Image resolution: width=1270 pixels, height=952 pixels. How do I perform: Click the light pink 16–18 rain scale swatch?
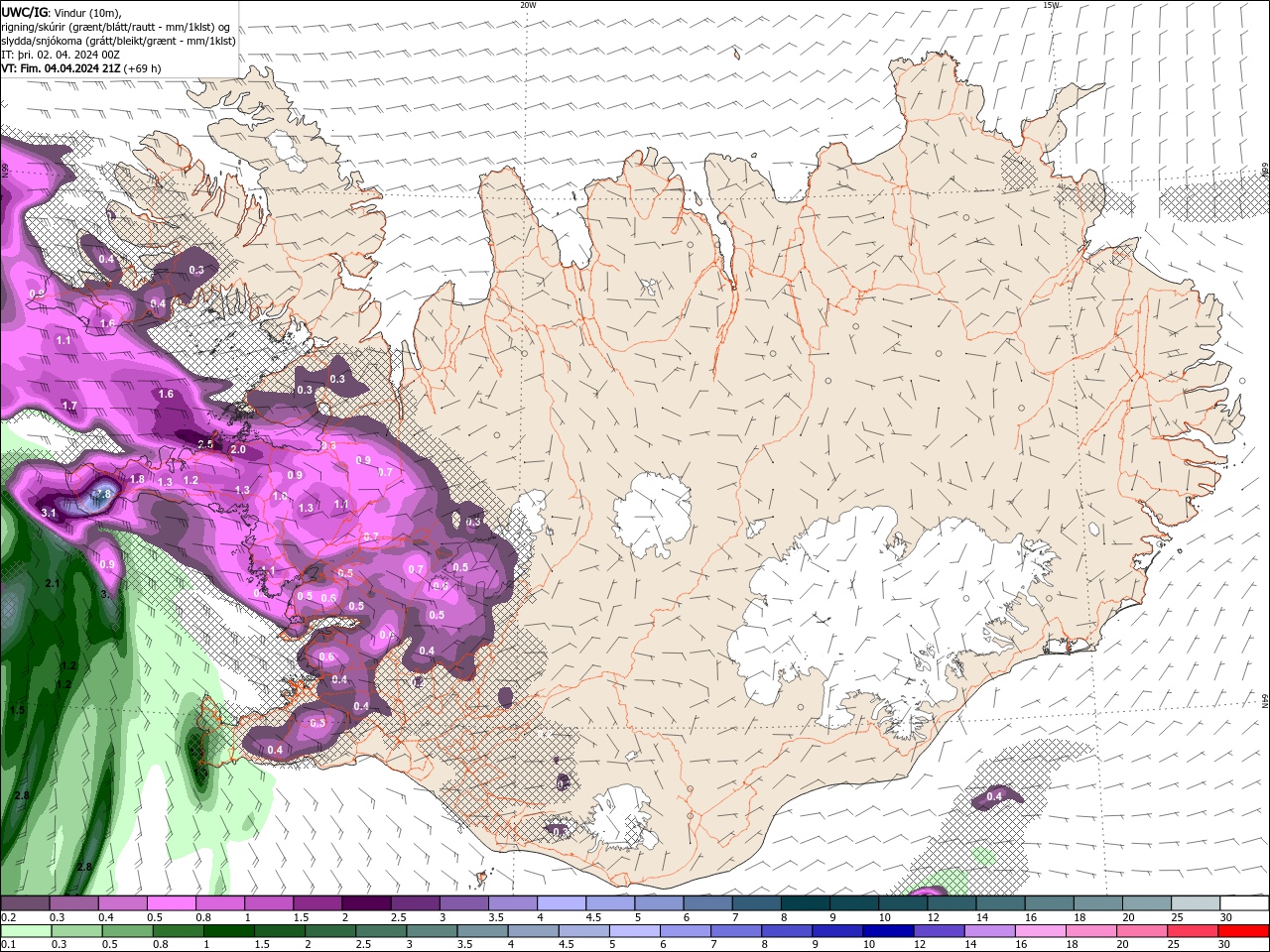pos(1041,931)
